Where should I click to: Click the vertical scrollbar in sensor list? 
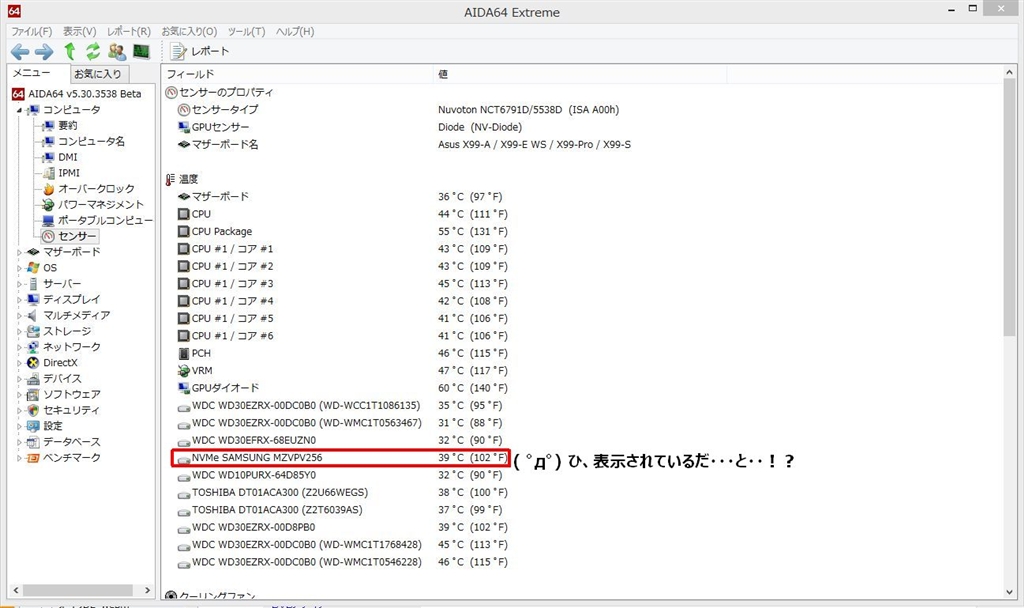pos(1010,208)
